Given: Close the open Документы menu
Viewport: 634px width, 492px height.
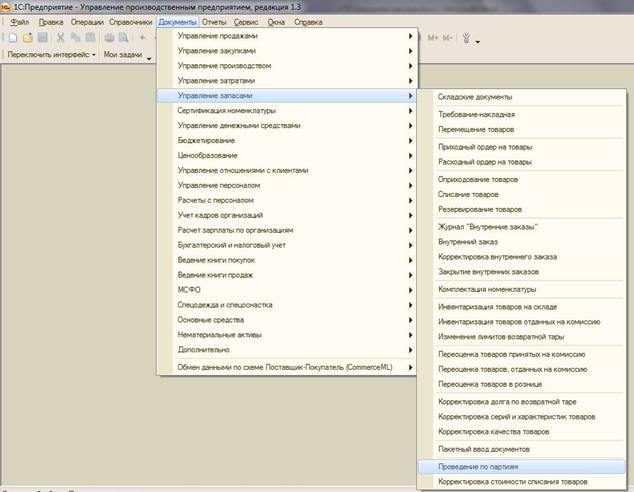Looking at the screenshot, I should pyautogui.click(x=177, y=22).
